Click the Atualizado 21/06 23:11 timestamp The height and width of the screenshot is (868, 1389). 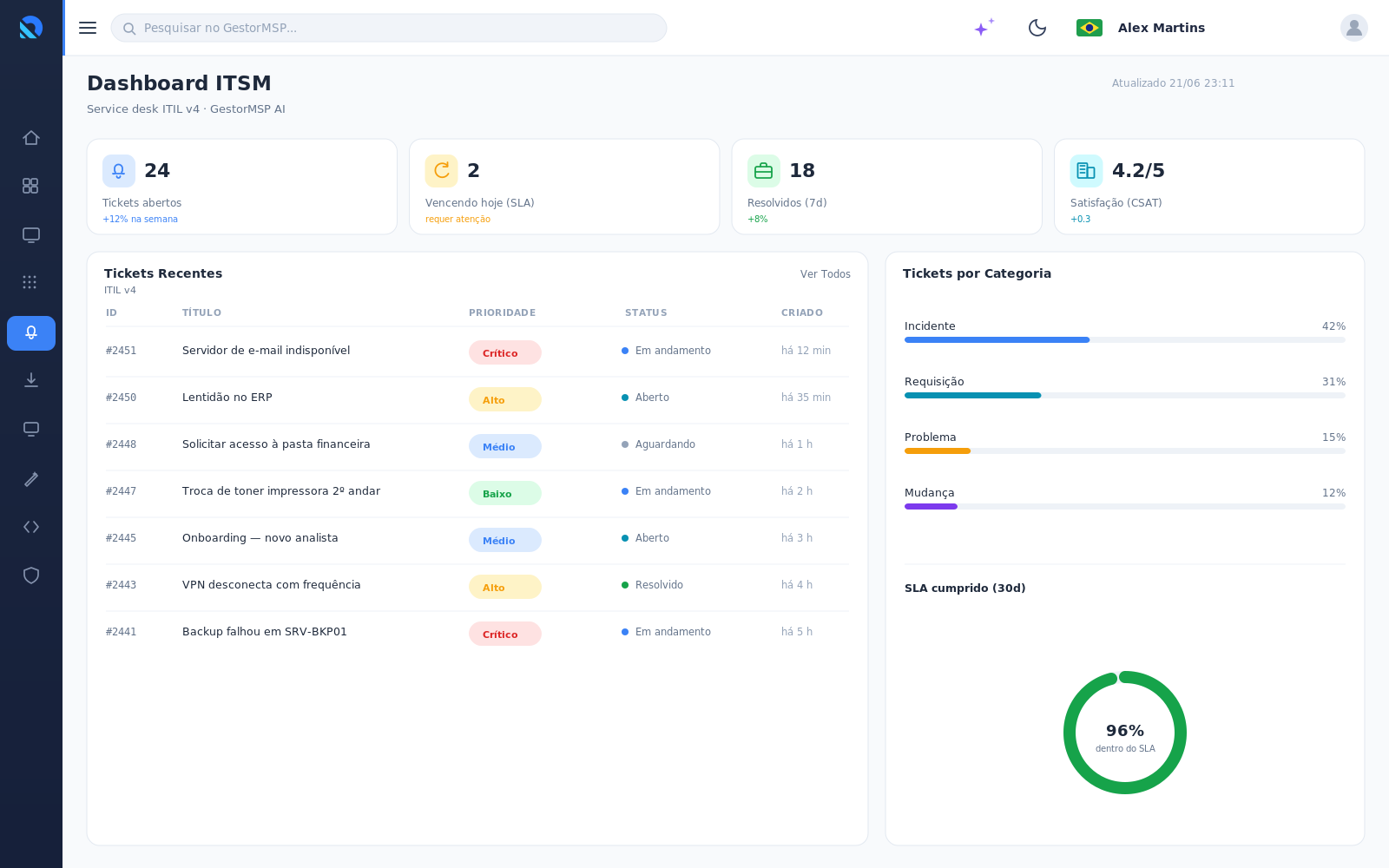pos(1173,83)
